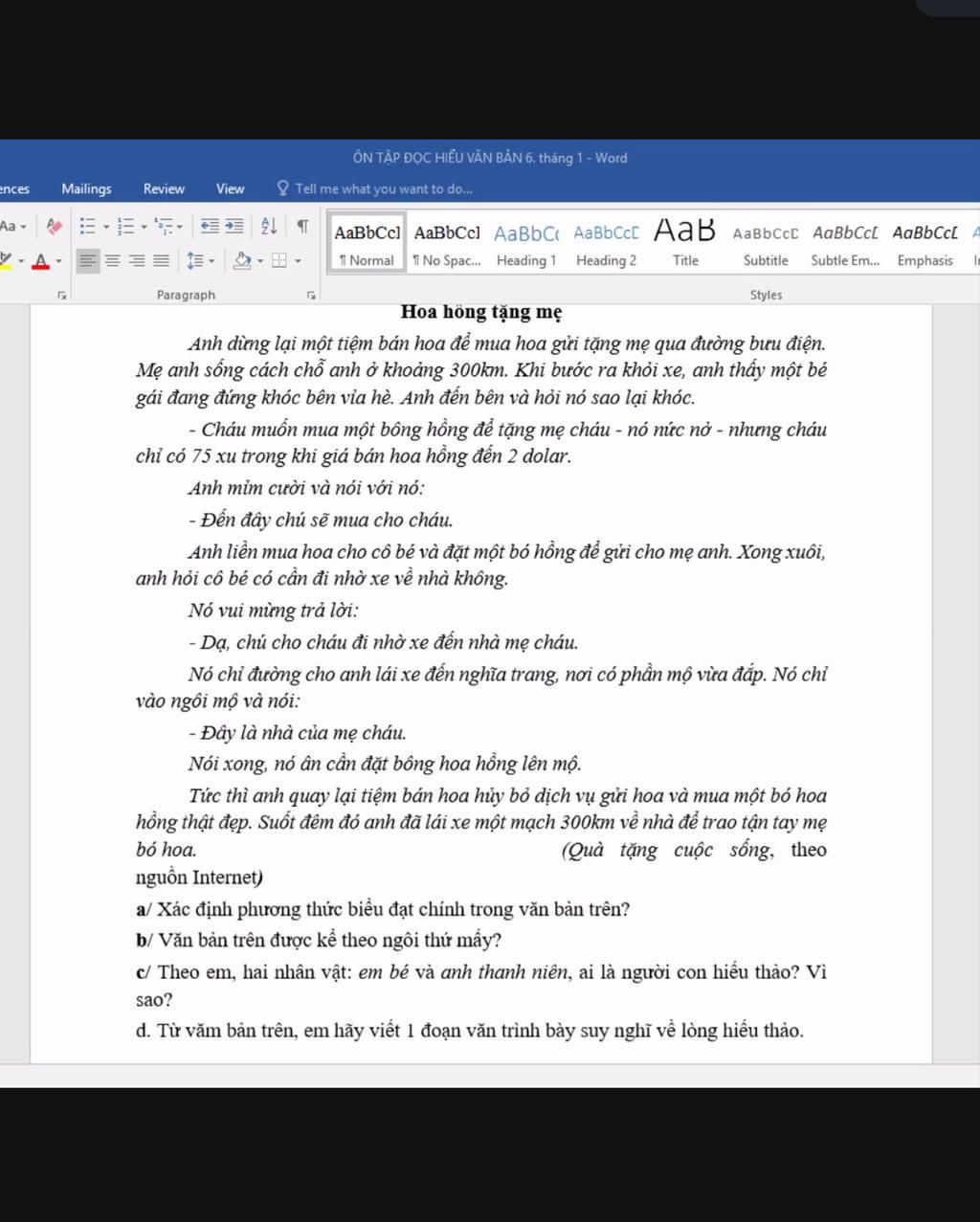Click the Tell me what you want field
This screenshot has height=1222, width=980.
click(384, 189)
